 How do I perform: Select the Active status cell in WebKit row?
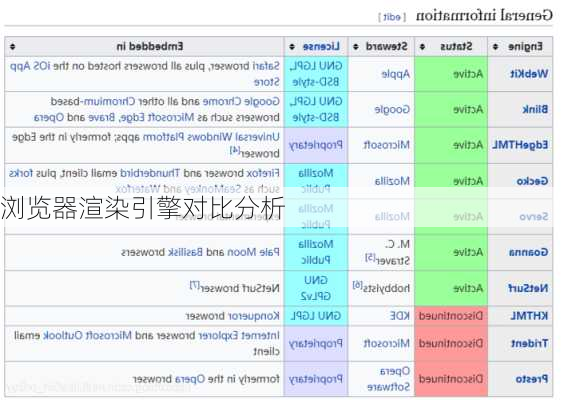(x=451, y=74)
